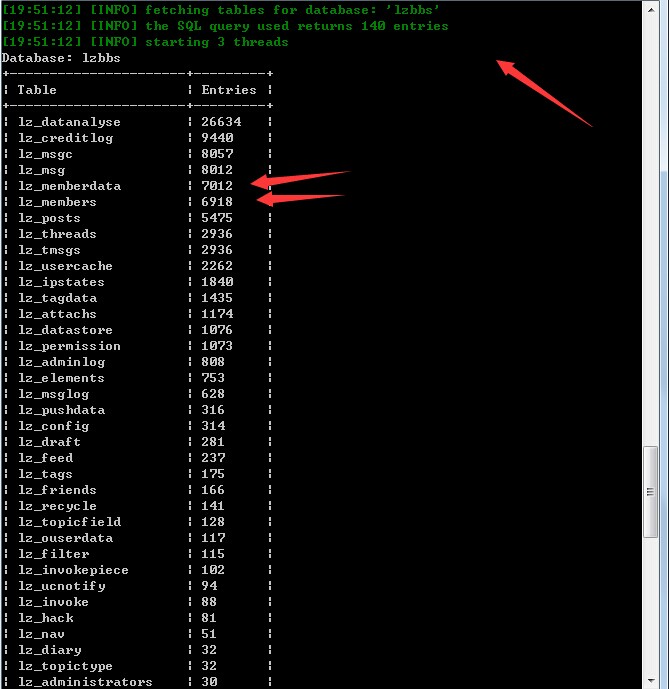The width and height of the screenshot is (669, 689).
Task: Click the lz_msglog table name
Action: [x=53, y=394]
